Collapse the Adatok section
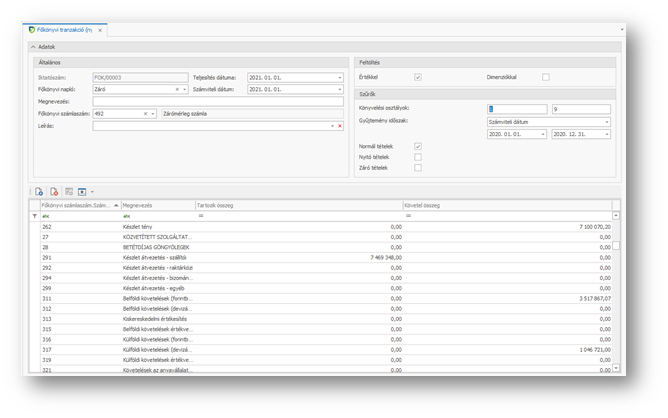This screenshot has height=418, width=668. tap(33, 47)
